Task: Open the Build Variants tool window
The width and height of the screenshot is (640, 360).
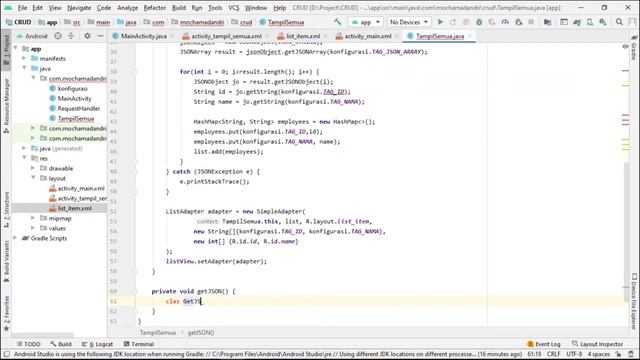Action: [6, 261]
